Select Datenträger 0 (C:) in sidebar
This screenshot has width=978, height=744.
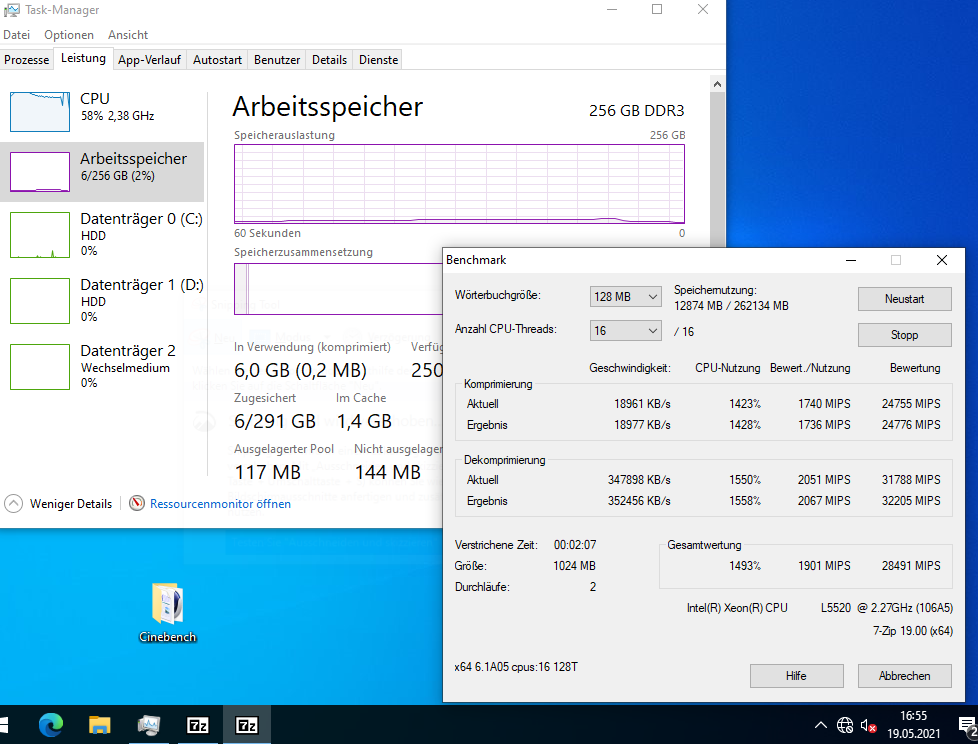(x=102, y=234)
